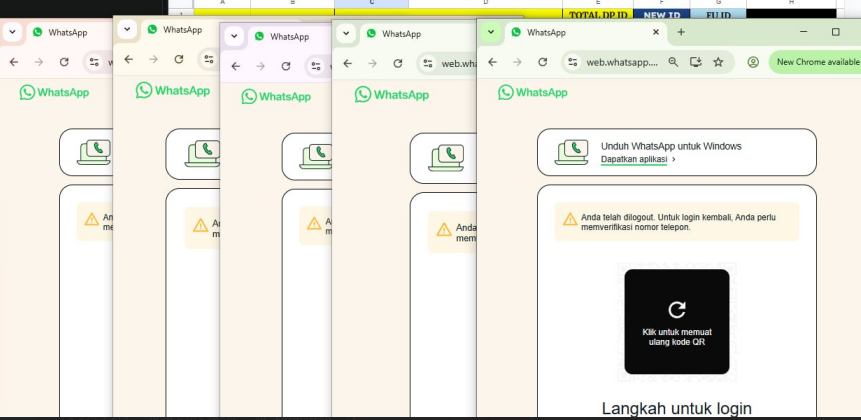Click the Unduh WhatsApp untuk Windows text
The width and height of the screenshot is (861, 420).
tap(671, 147)
